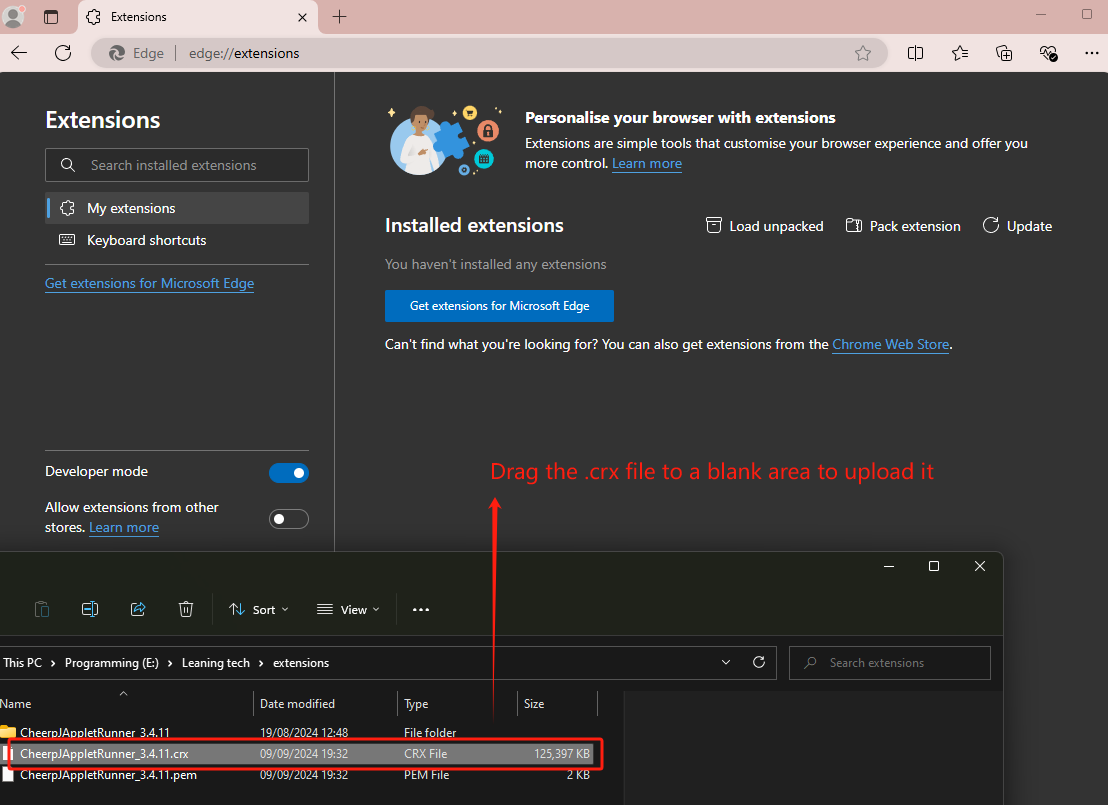Open the Chrome Web Store link

pos(890,344)
